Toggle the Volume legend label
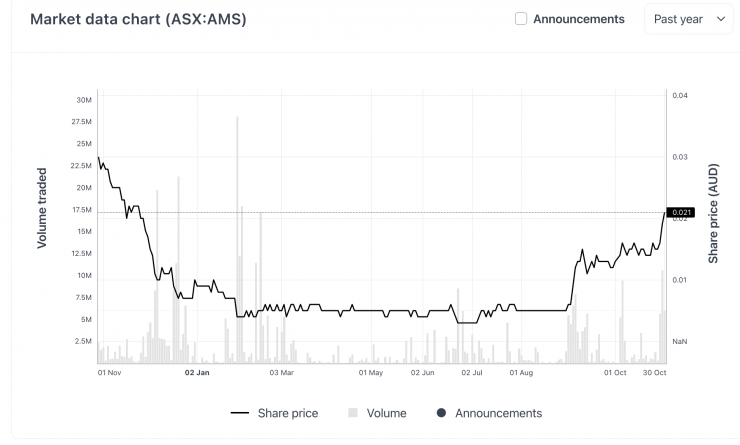This screenshot has width=740, height=445. (386, 413)
